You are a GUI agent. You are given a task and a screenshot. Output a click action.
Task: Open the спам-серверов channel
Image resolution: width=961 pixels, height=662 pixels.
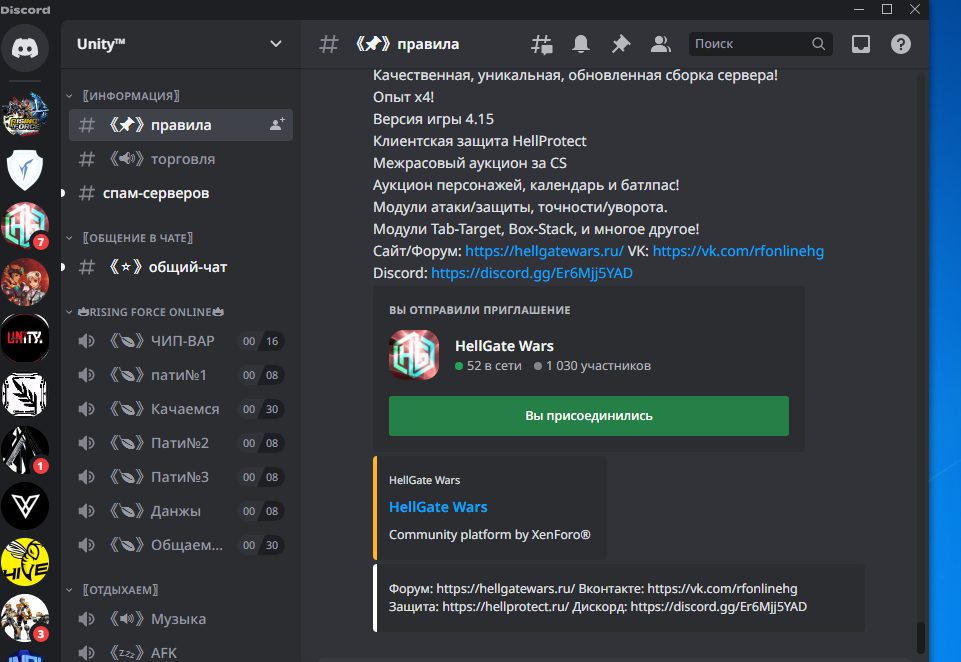click(x=181, y=193)
